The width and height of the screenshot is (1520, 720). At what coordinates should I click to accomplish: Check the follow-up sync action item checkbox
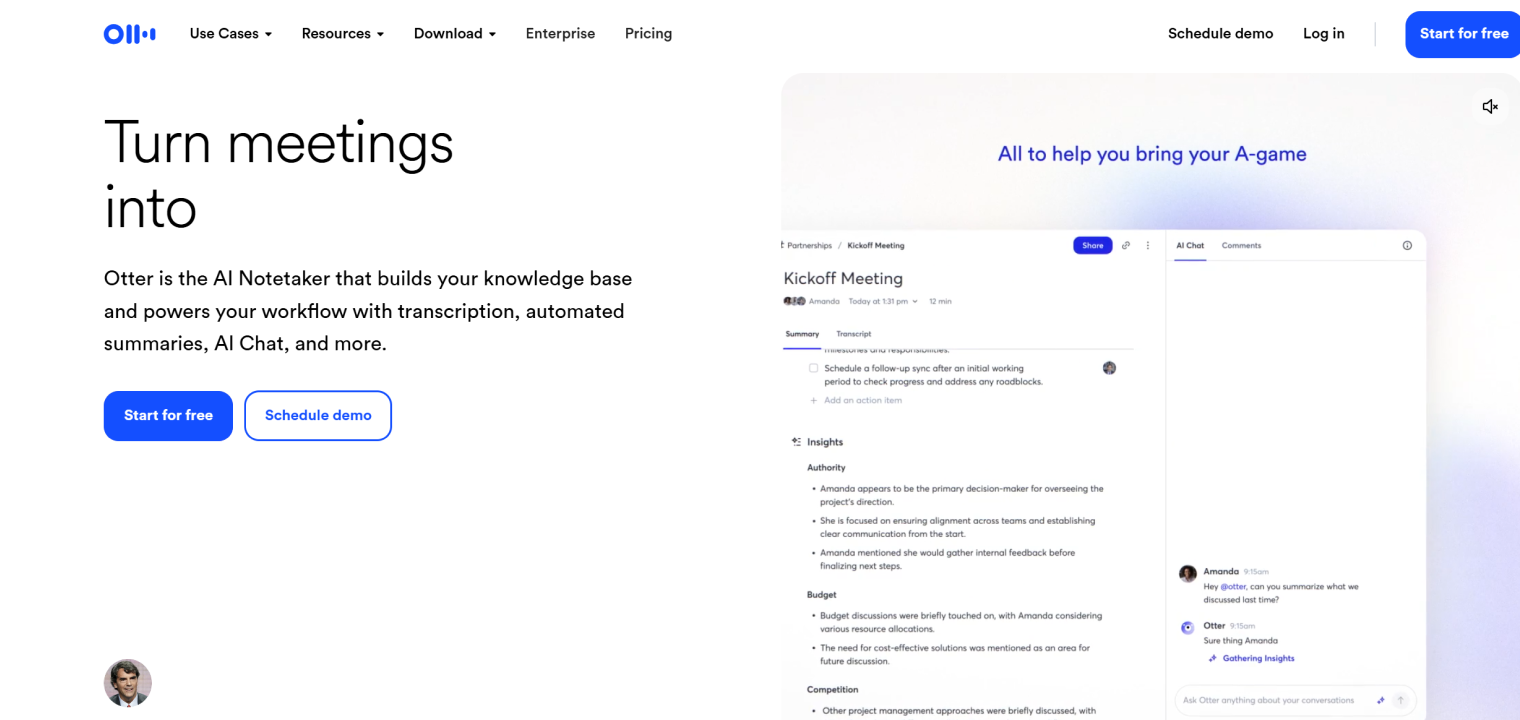point(814,368)
